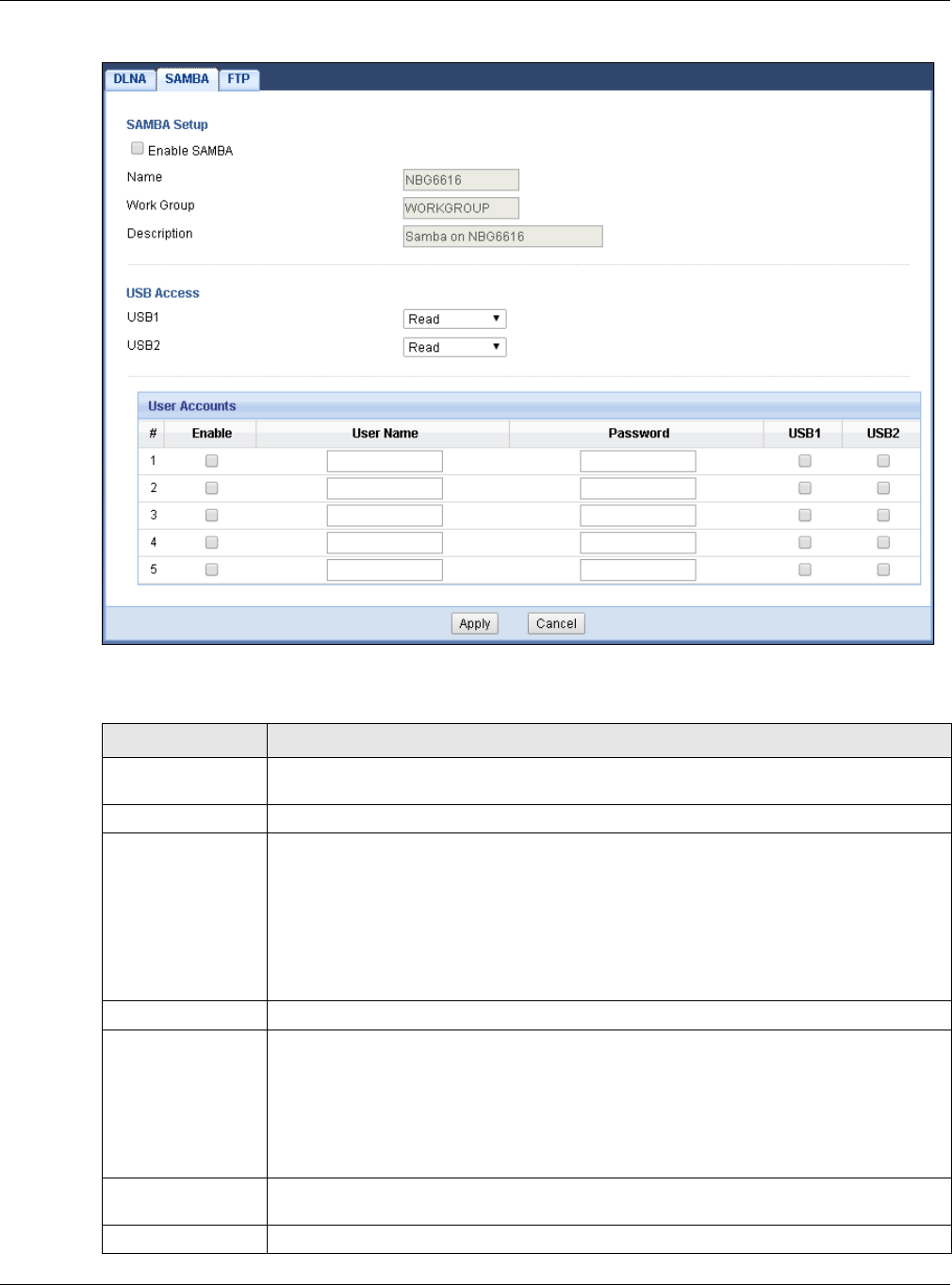
Task: Click User Name field for account 5
Action: tap(385, 570)
